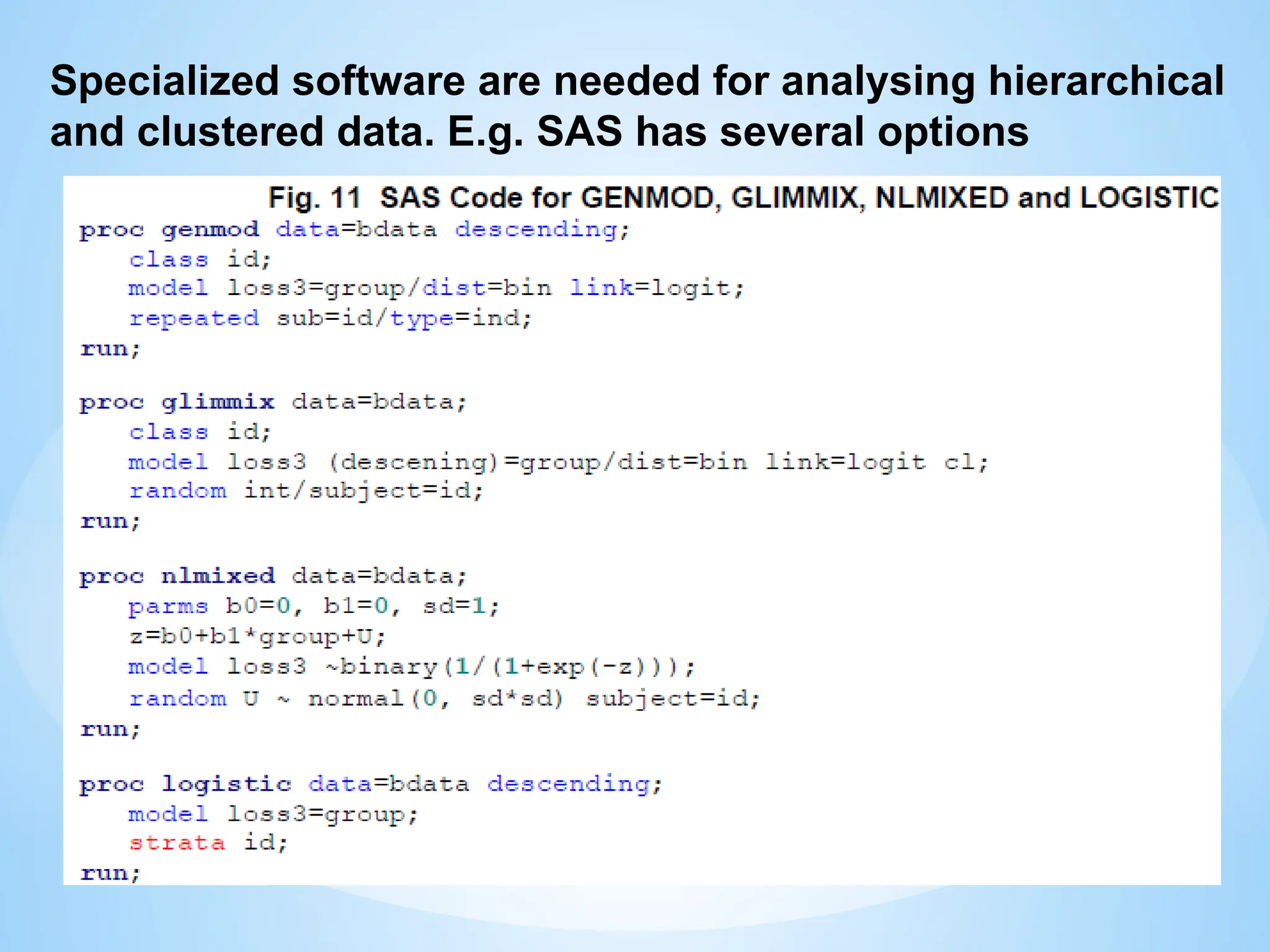Click the line 'z=b0+b1*group+U;'
Screen dimensions: 1270x952
(257, 637)
